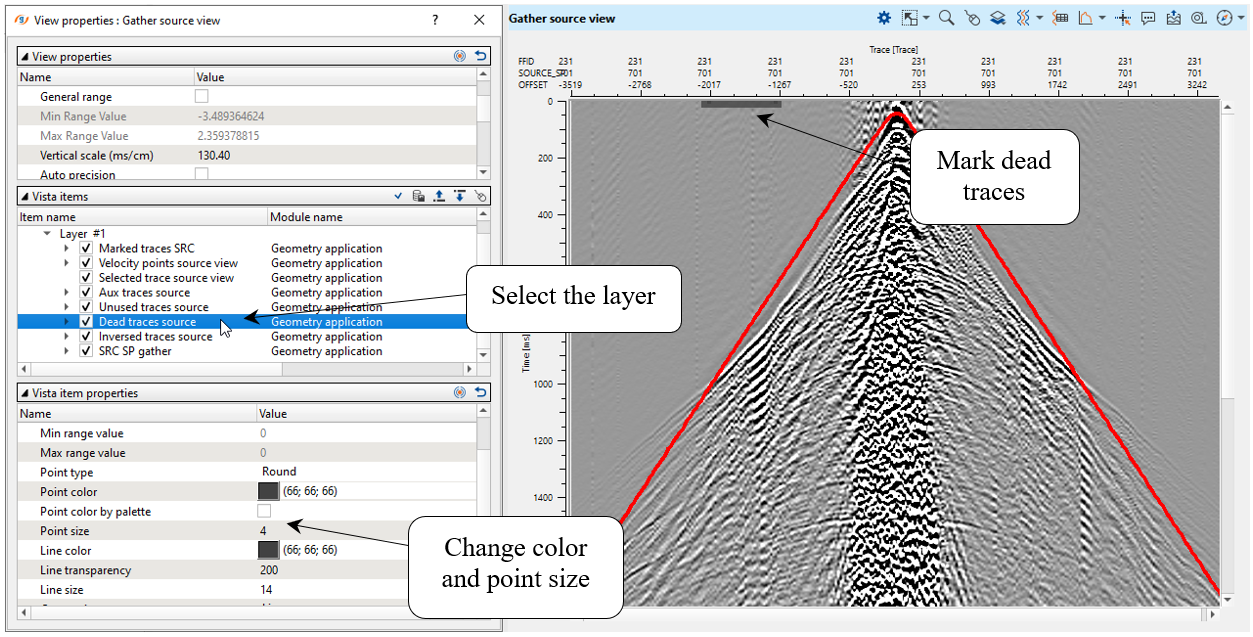Select SRC SP gather layer
This screenshot has width=1253, height=637.
pos(135,351)
